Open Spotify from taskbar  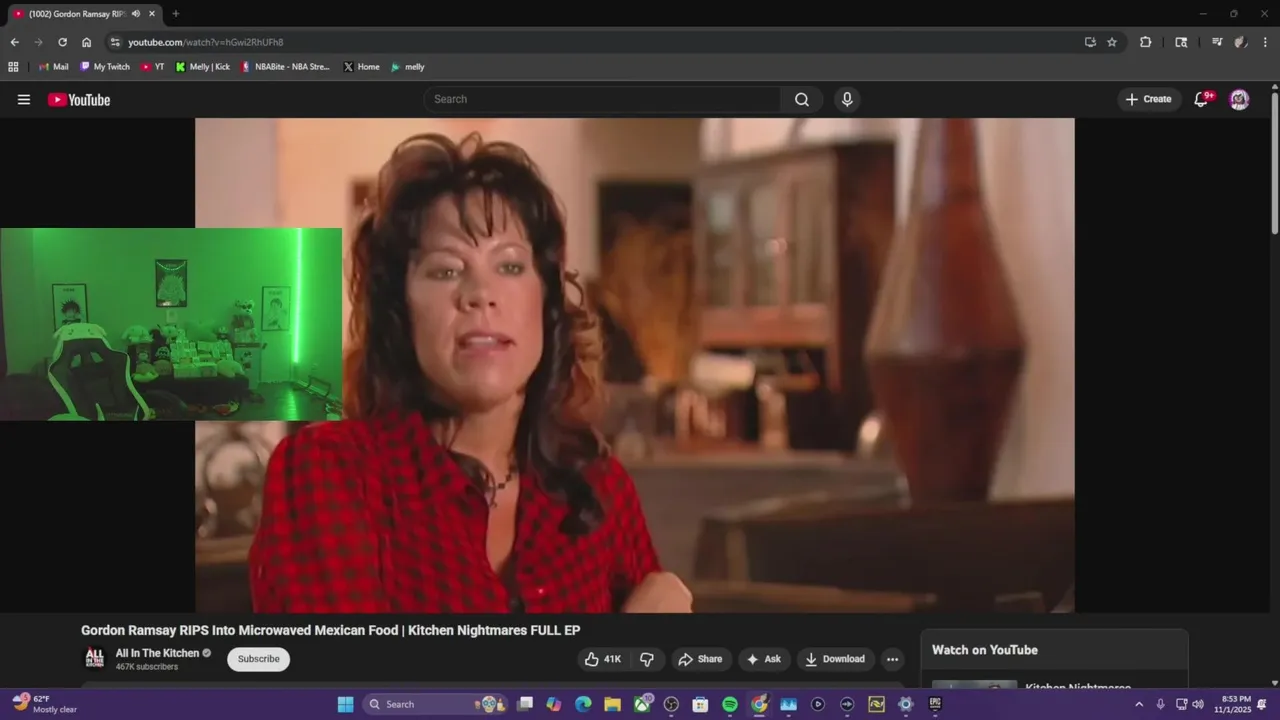[x=730, y=704]
